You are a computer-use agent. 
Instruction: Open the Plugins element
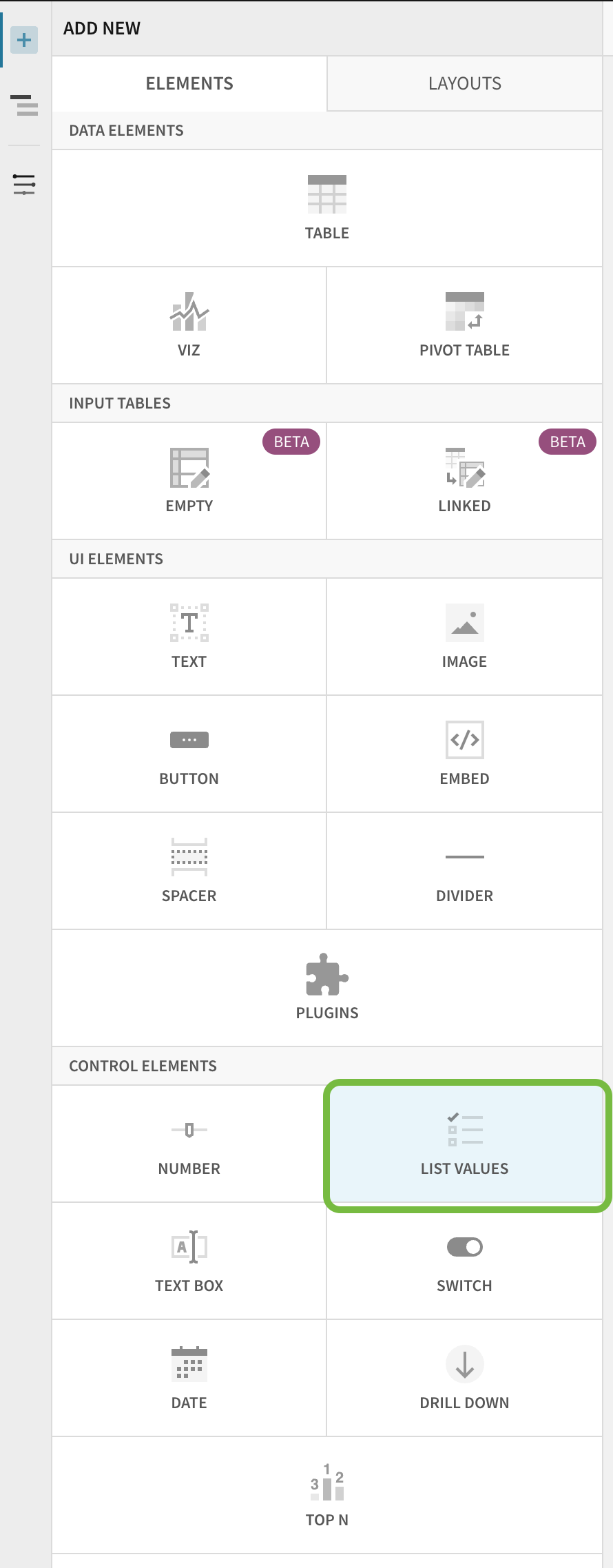(x=327, y=985)
